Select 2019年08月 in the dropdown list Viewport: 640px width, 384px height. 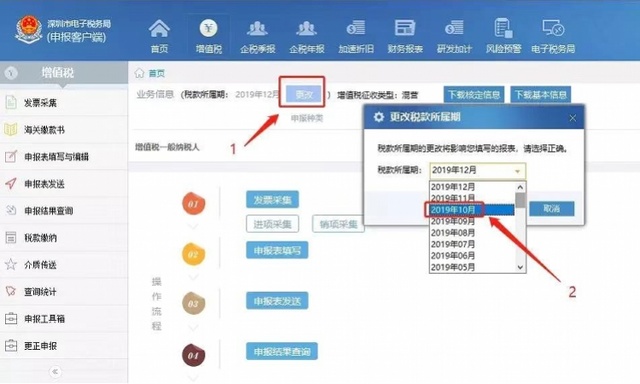click(x=472, y=233)
